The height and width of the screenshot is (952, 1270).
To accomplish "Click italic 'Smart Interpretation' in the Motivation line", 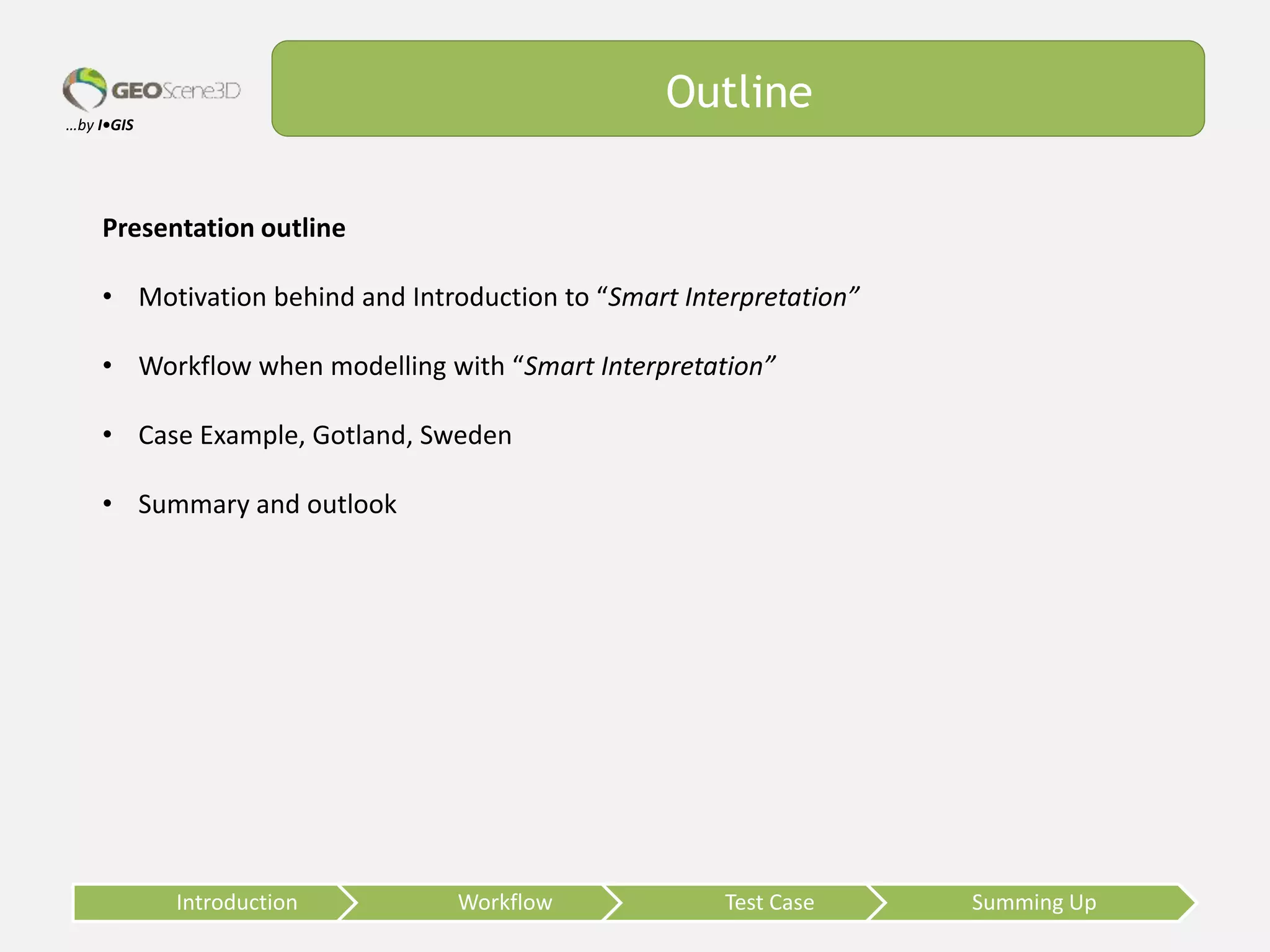I will point(727,297).
